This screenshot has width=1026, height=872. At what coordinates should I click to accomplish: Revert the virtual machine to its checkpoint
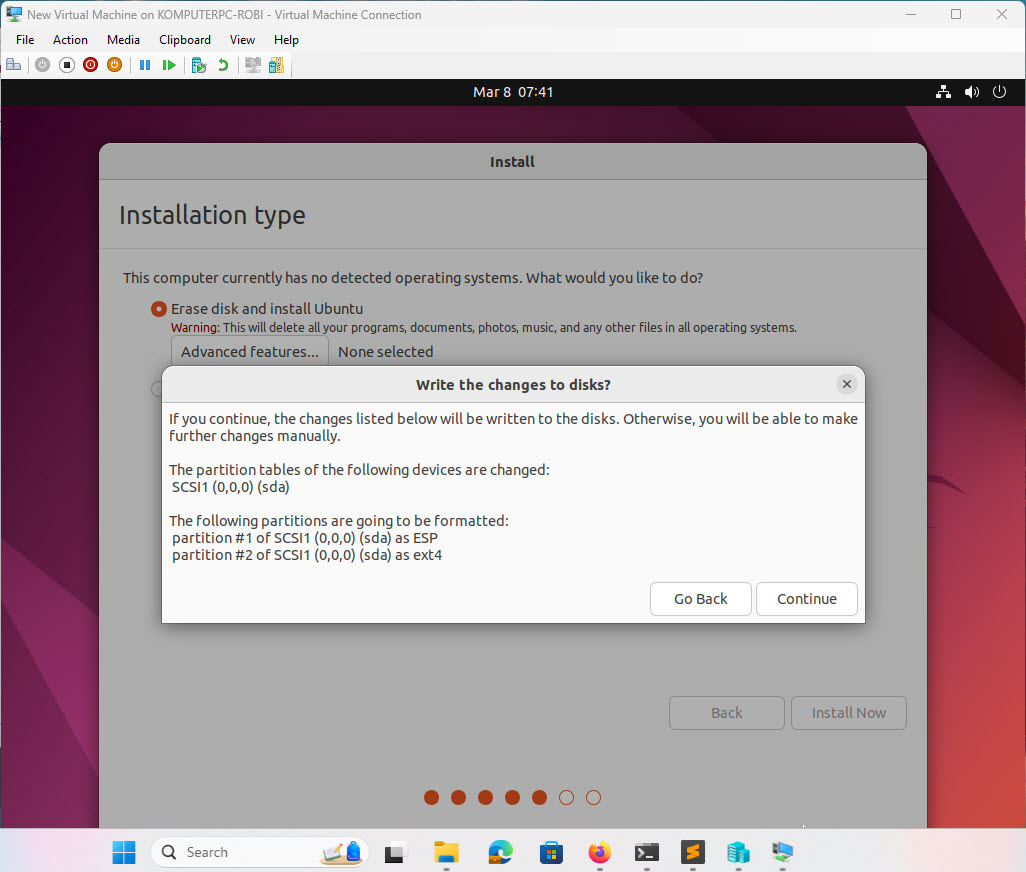(222, 64)
